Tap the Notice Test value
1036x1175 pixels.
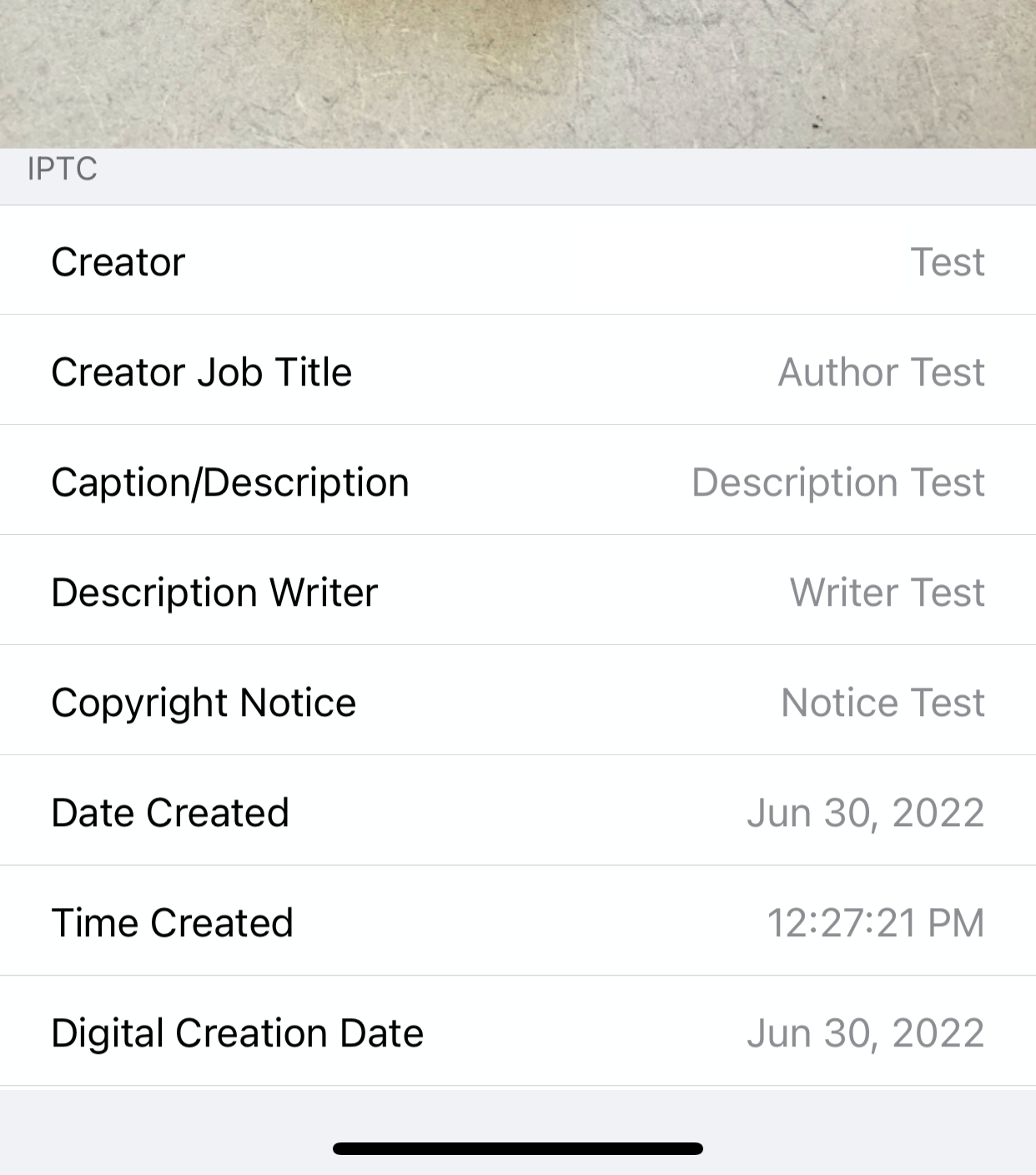[x=883, y=703]
